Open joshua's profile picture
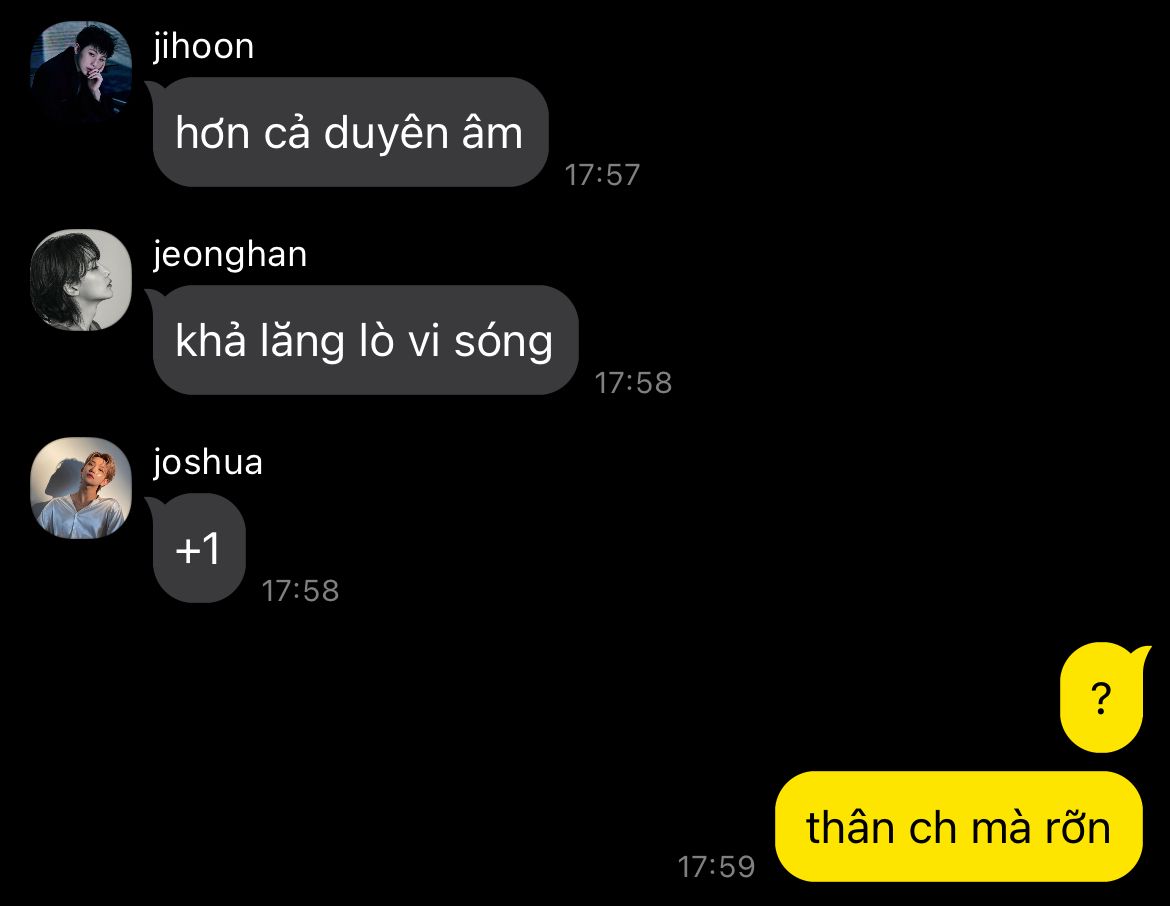 point(81,488)
